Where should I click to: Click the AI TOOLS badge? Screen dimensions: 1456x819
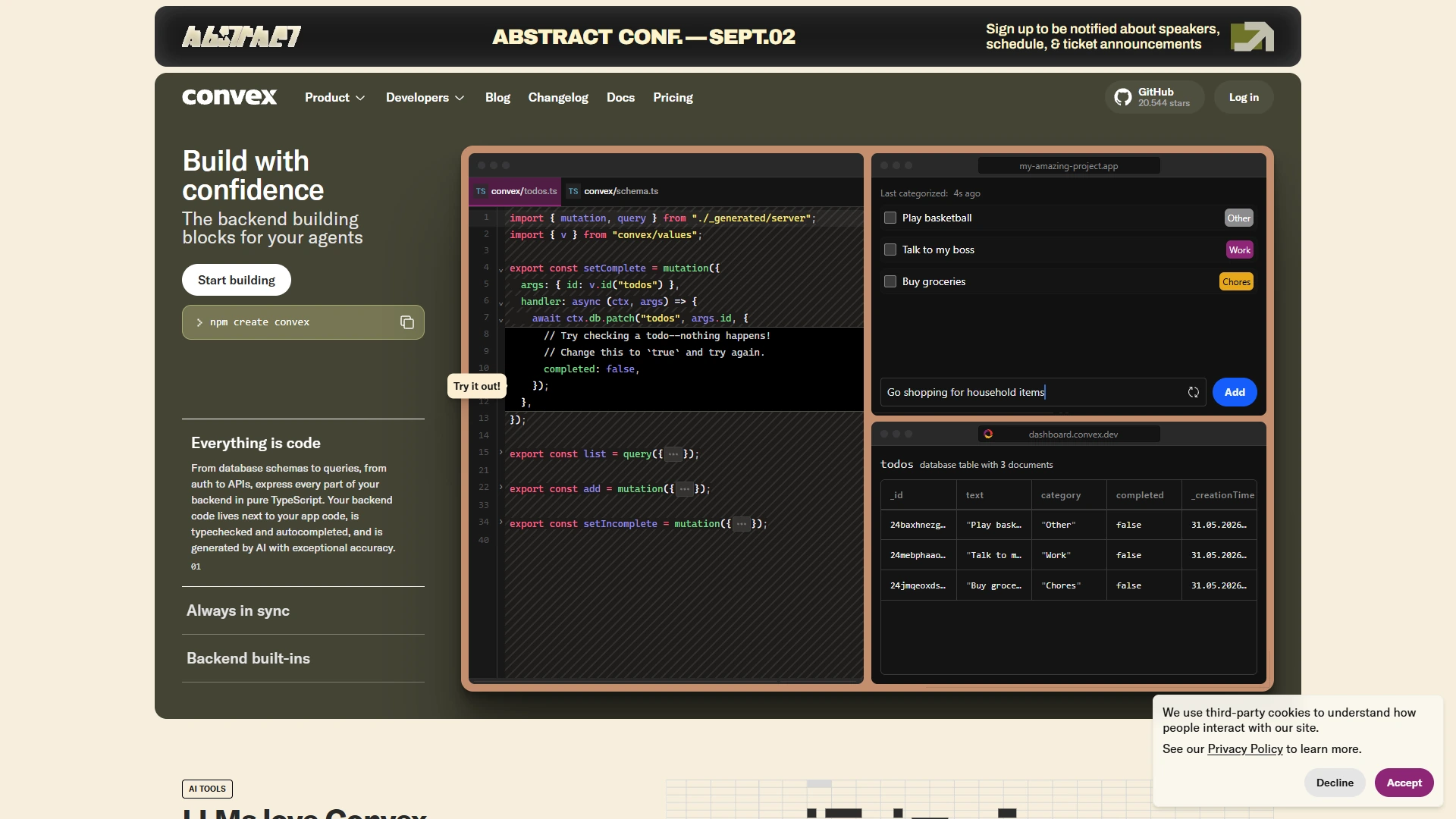207,789
